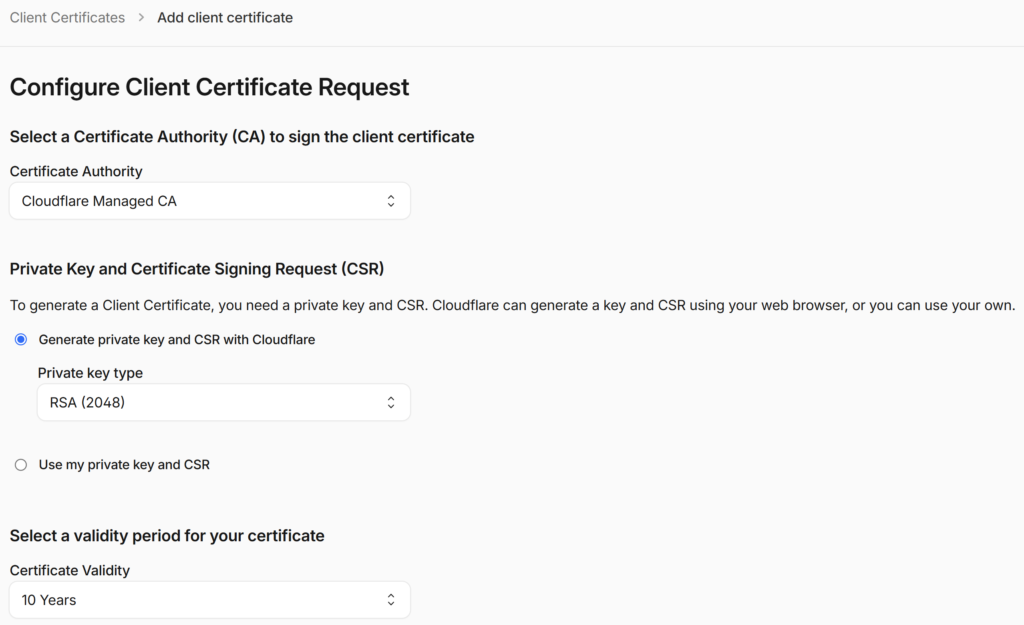1024x625 pixels.
Task: Expand the Certificate Validity dropdown
Action: (x=209, y=600)
